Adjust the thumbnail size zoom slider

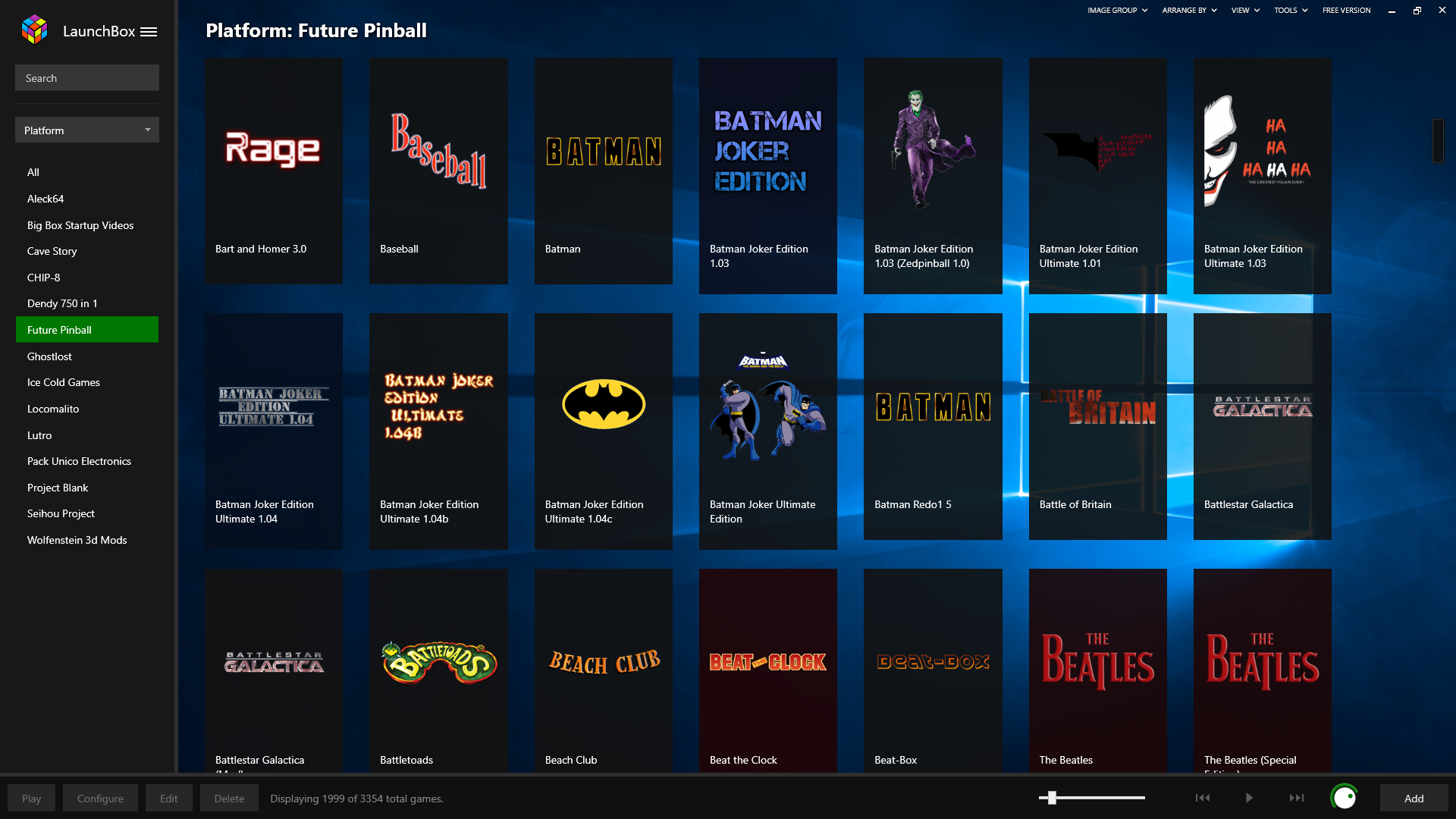tap(1052, 798)
